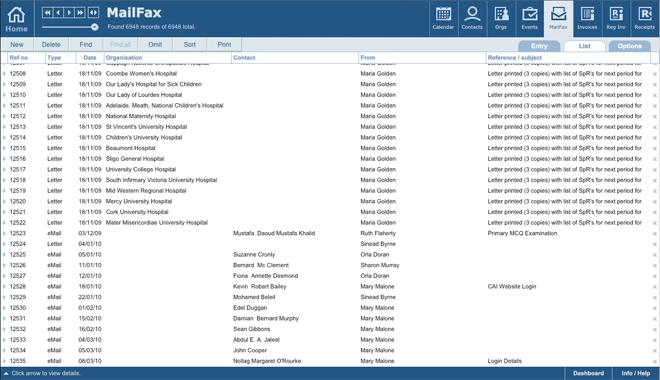Open the Dashboard button

[x=588, y=373]
